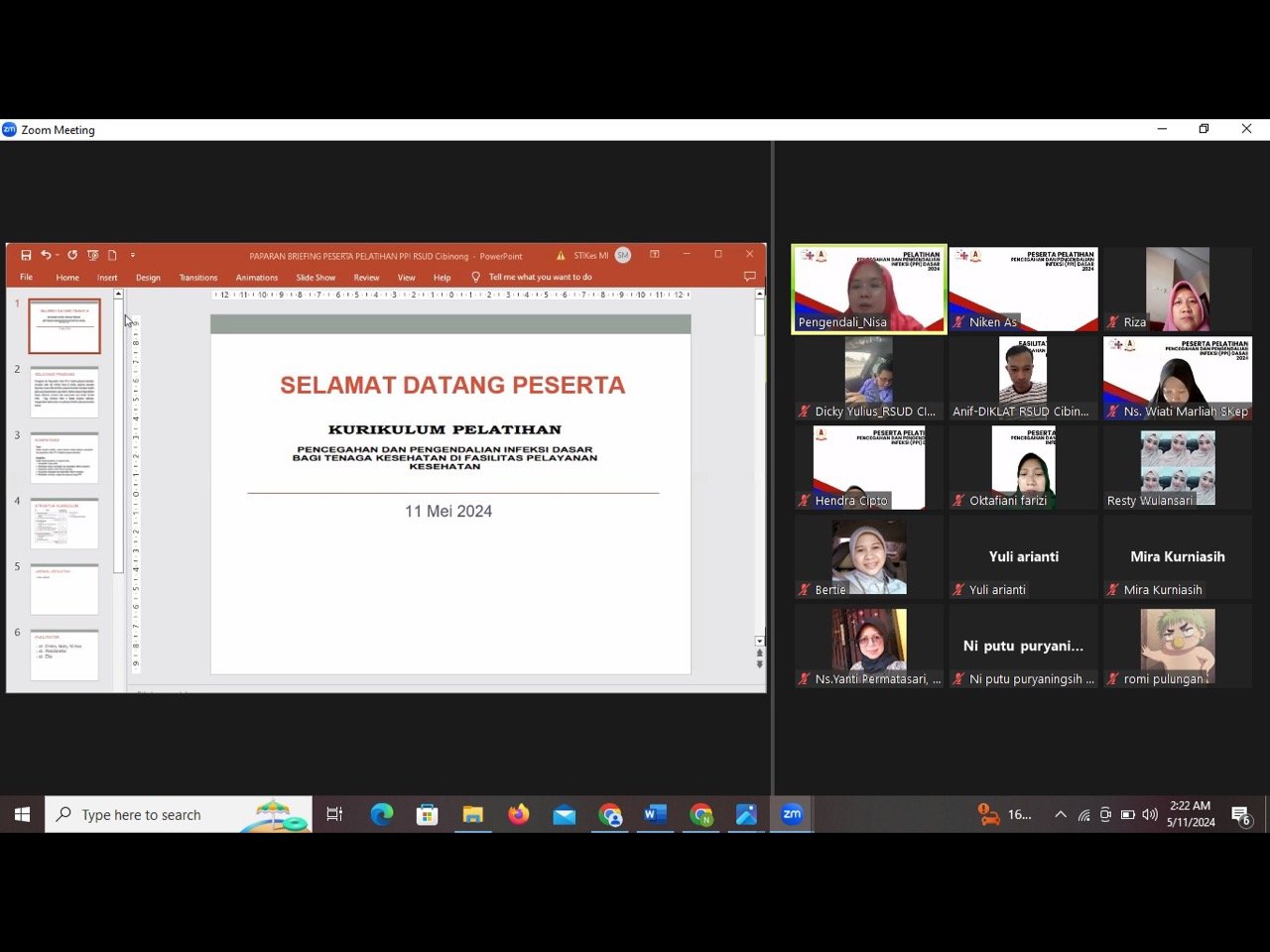Viewport: 1270px width, 952px height.
Task: Open the Comments icon in ribbon
Action: [x=749, y=277]
